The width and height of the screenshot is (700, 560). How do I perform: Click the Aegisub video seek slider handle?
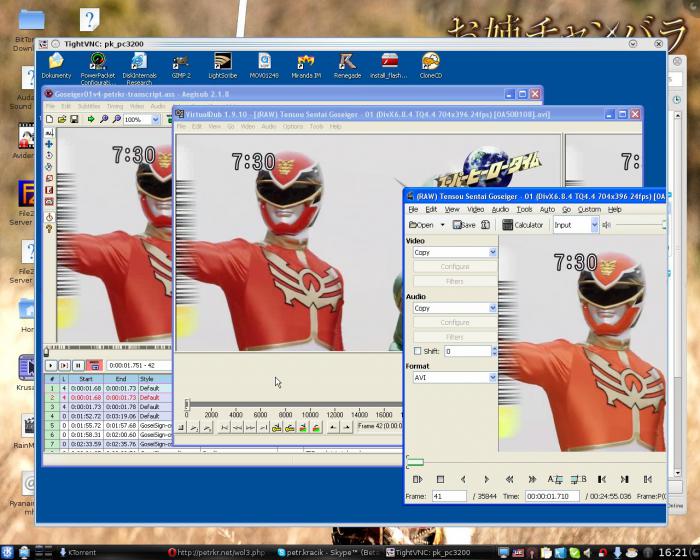[x=46, y=352]
